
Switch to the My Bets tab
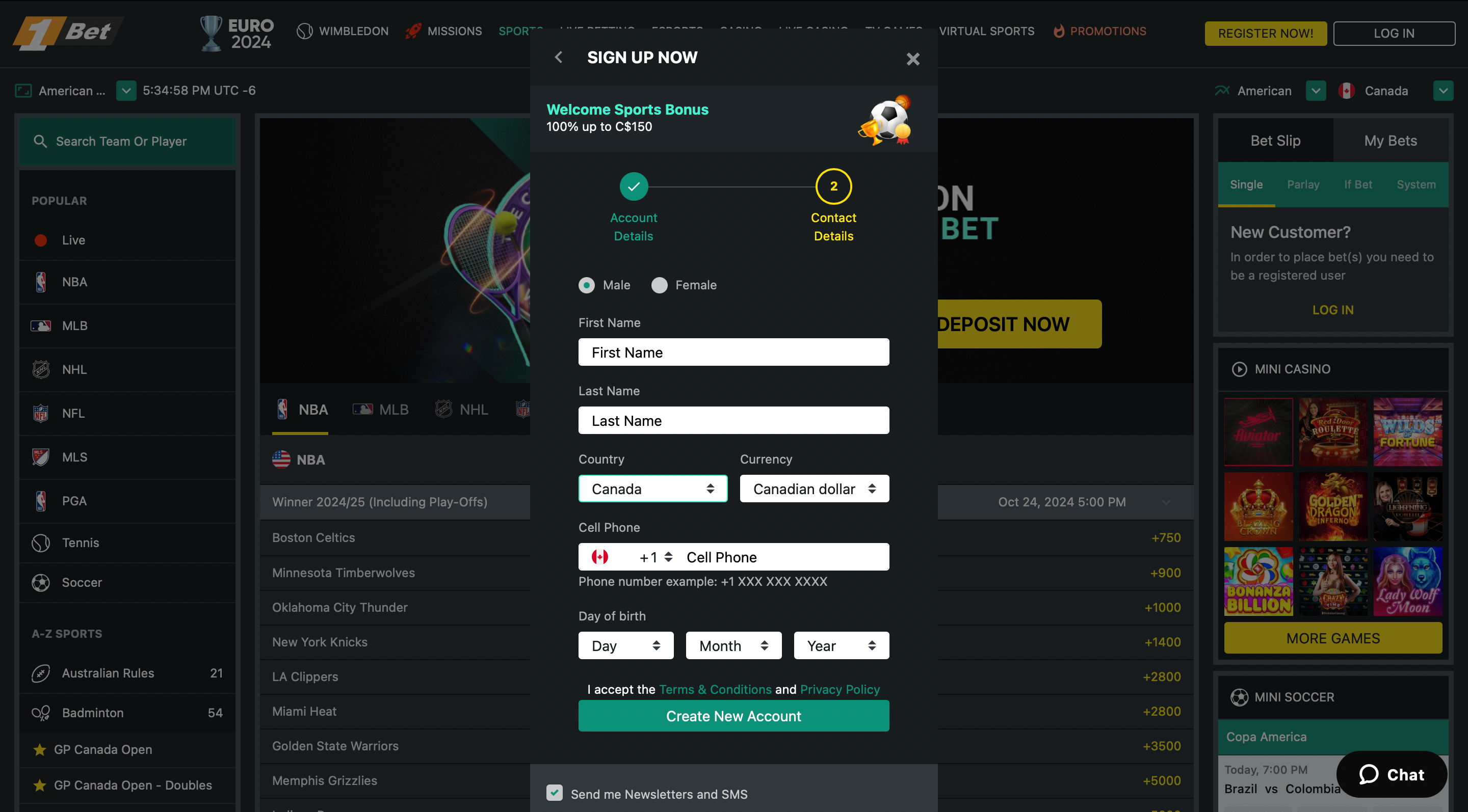(x=1391, y=140)
